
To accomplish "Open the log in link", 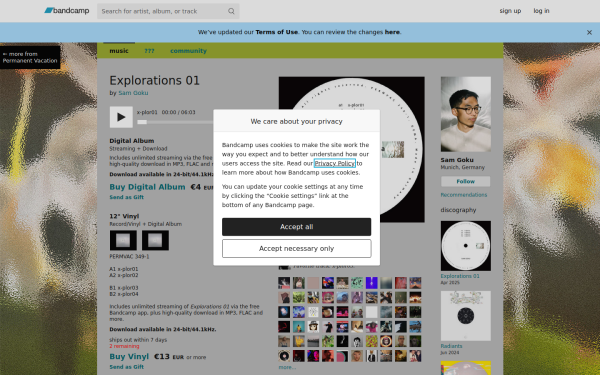I will (541, 11).
